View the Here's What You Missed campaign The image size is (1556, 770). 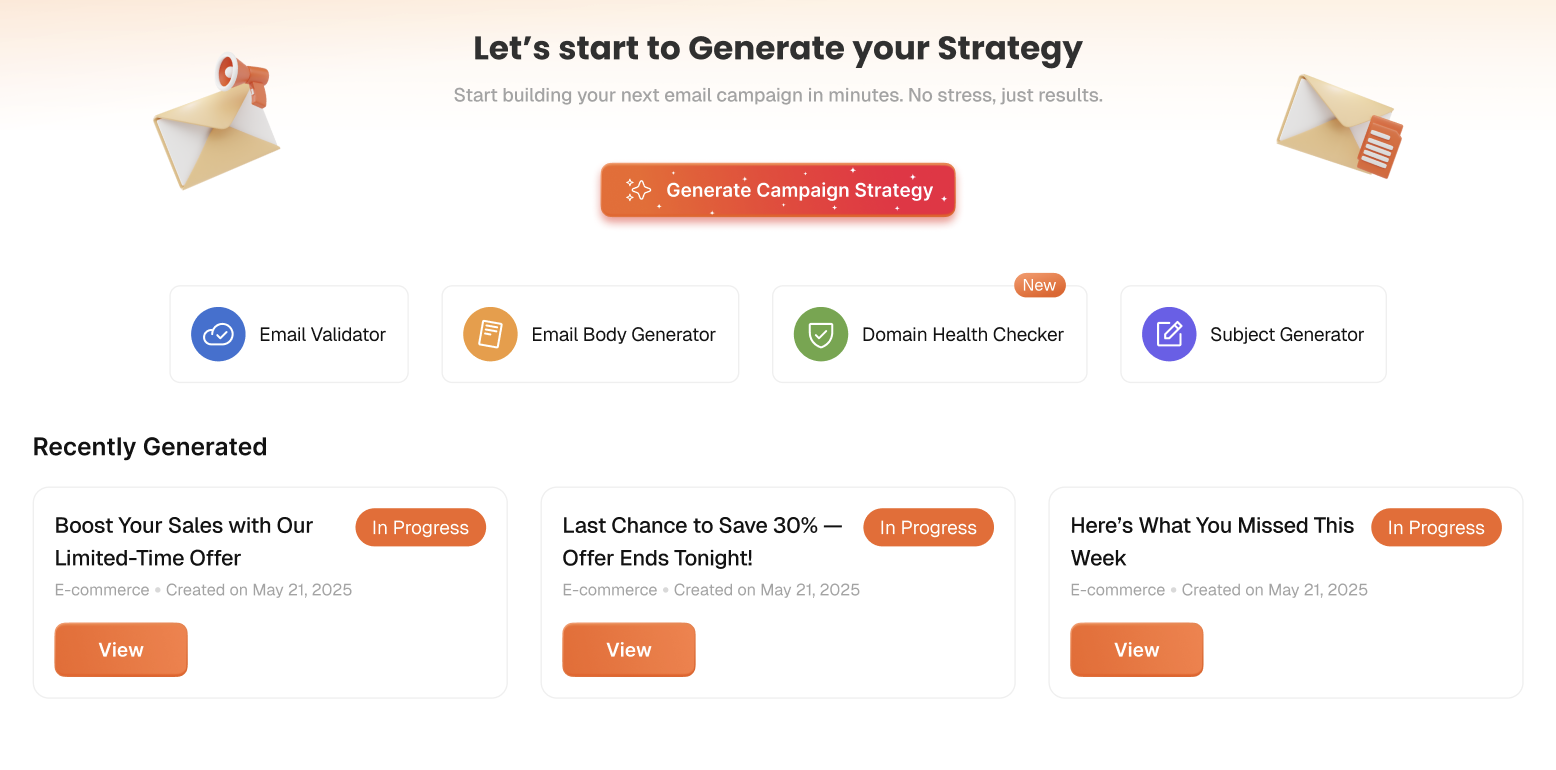[x=1136, y=649]
